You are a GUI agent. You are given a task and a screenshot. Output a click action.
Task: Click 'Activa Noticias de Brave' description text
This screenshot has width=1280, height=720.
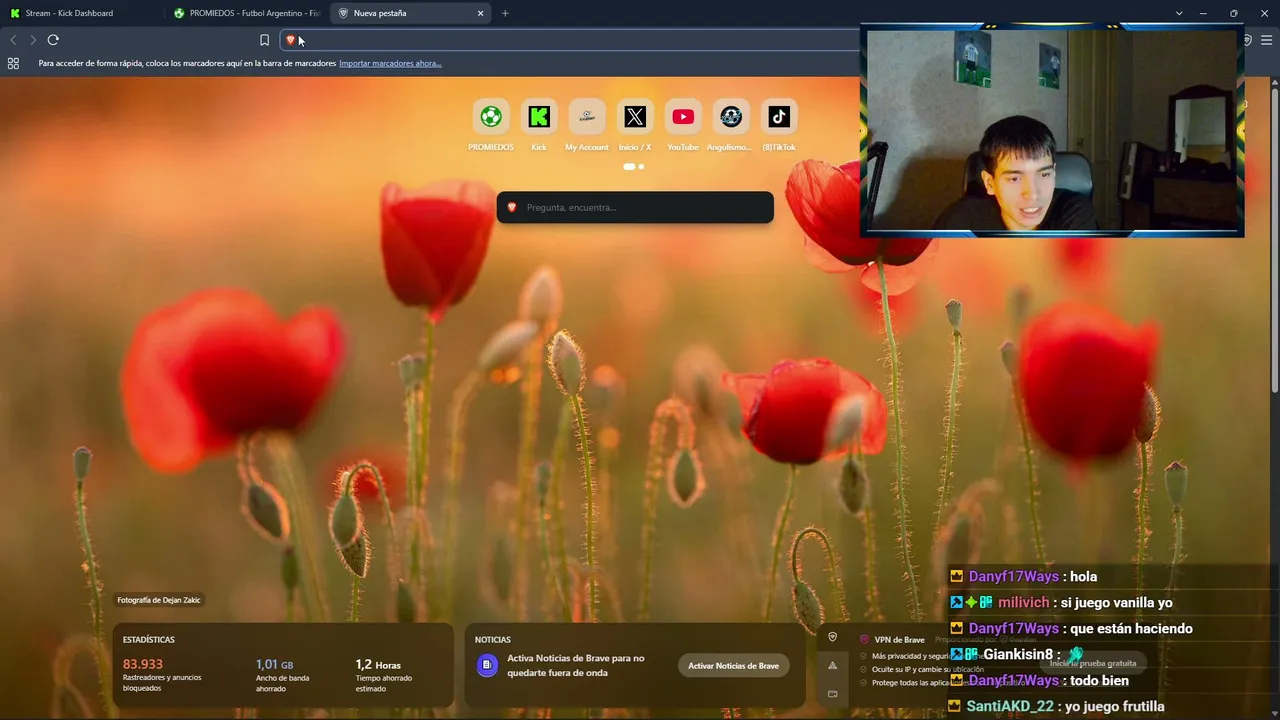(x=575, y=665)
